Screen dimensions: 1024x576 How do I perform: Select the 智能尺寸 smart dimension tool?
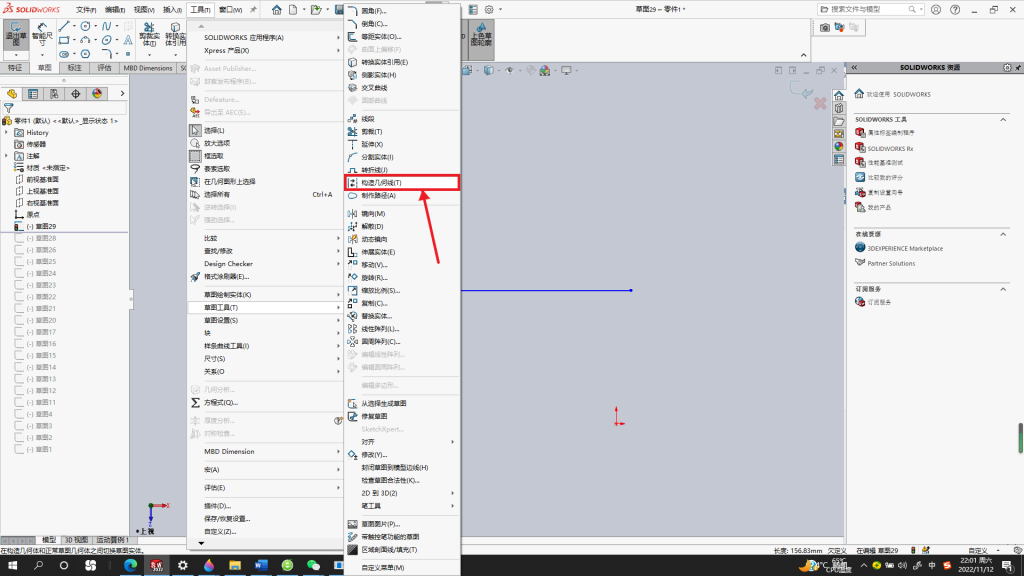tap(42, 34)
